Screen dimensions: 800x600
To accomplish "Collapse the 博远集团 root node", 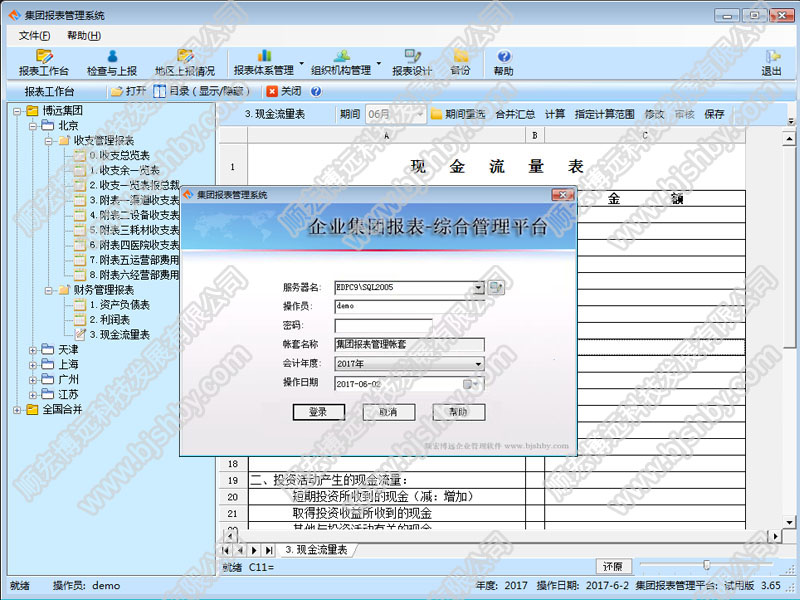I will pos(17,111).
